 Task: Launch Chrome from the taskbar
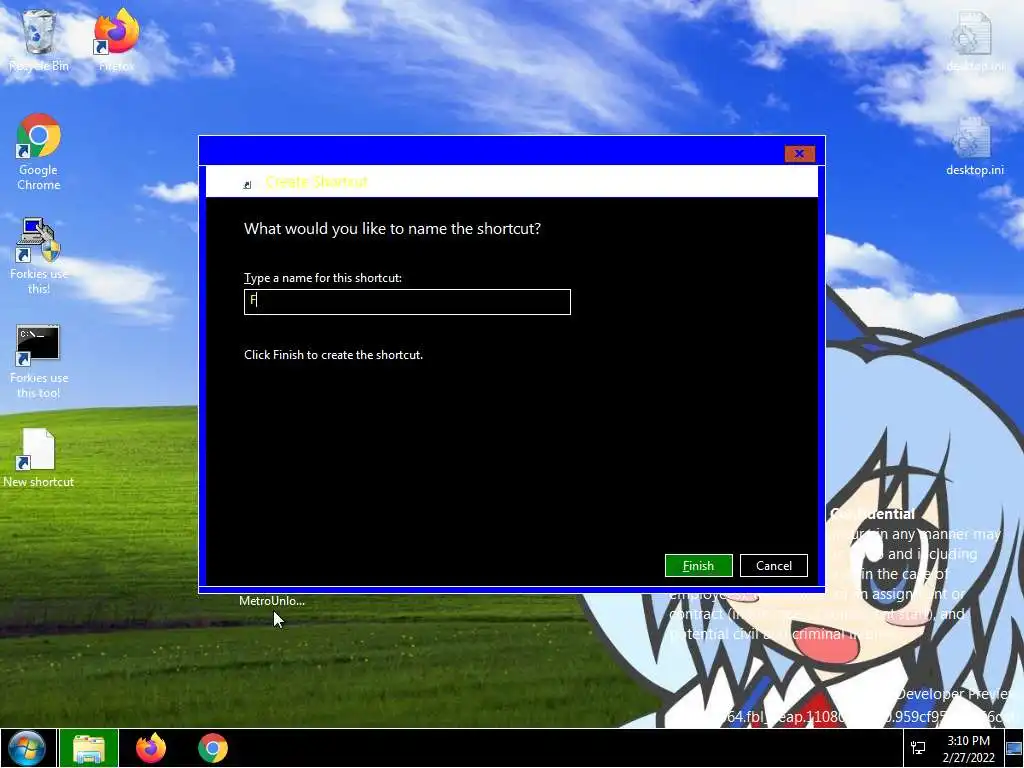213,748
